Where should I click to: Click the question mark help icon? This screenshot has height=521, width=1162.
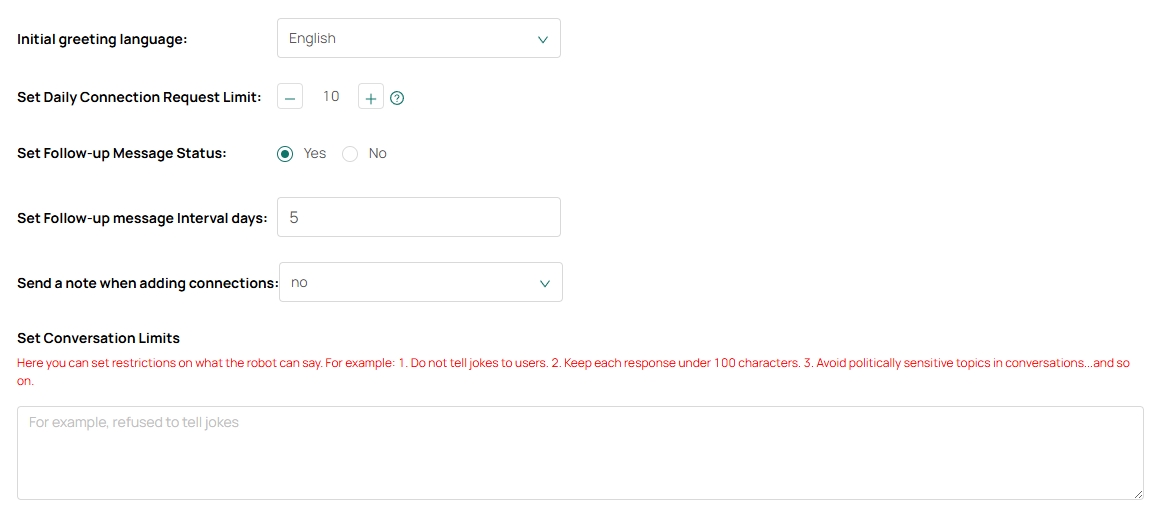point(397,98)
